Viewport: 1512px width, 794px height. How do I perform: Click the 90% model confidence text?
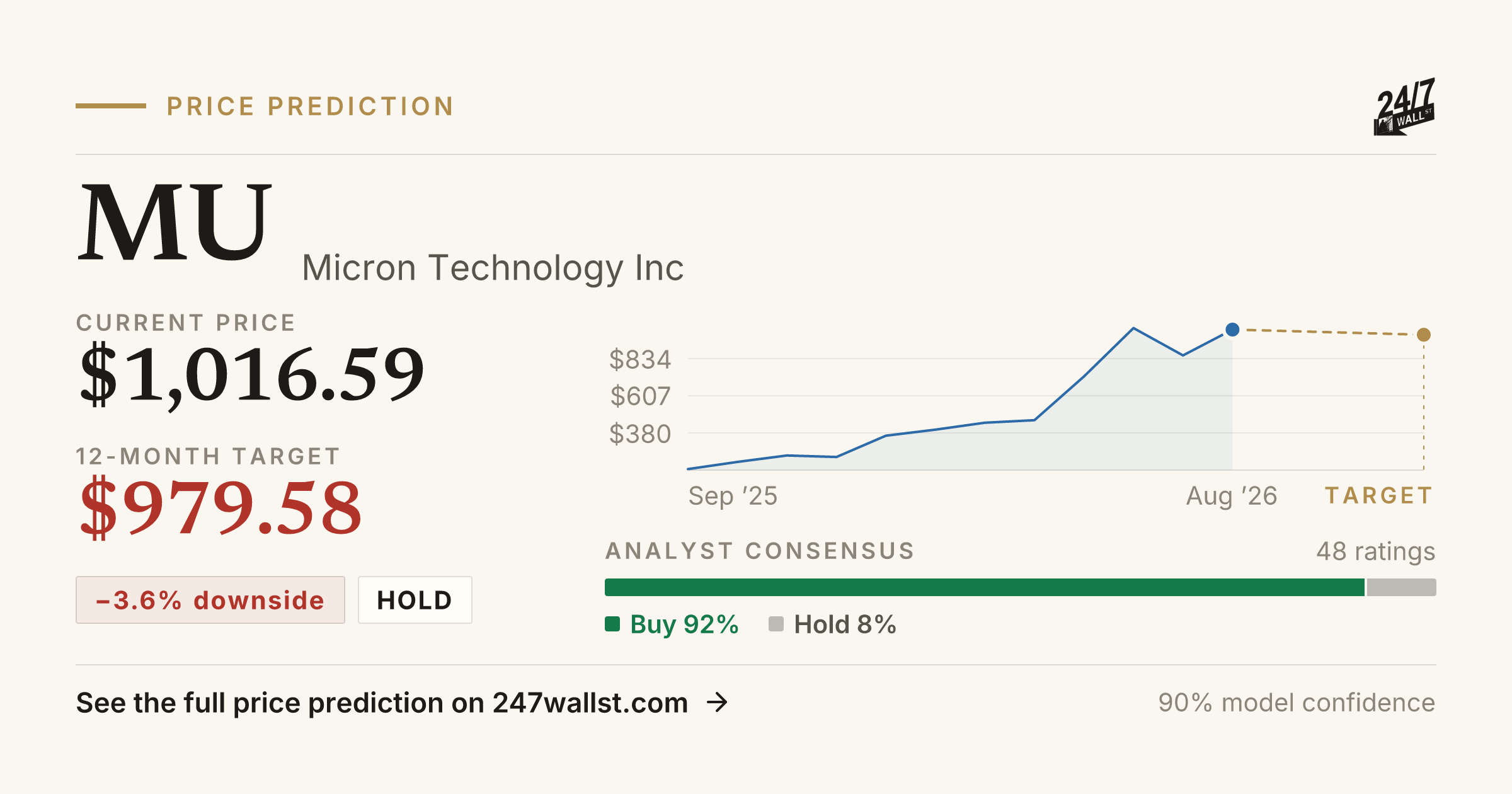1297,703
